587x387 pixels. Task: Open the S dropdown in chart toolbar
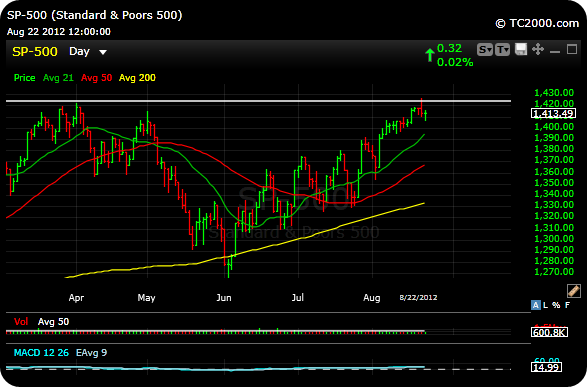tap(485, 49)
